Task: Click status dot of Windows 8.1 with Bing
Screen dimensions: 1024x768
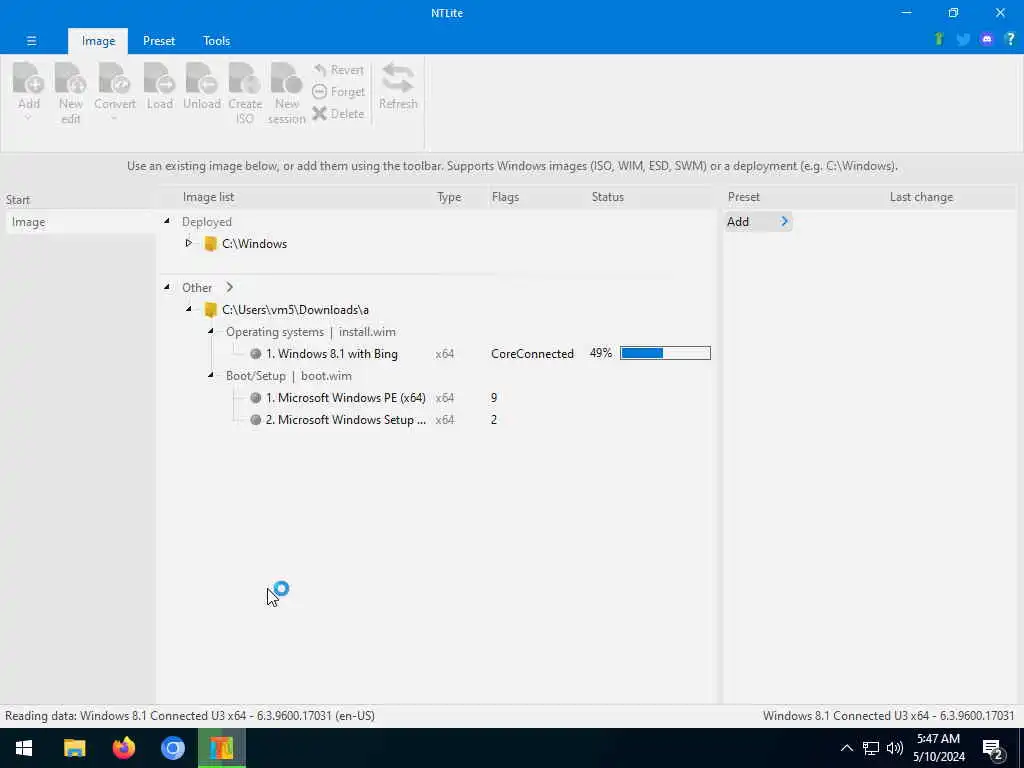Action: [255, 354]
